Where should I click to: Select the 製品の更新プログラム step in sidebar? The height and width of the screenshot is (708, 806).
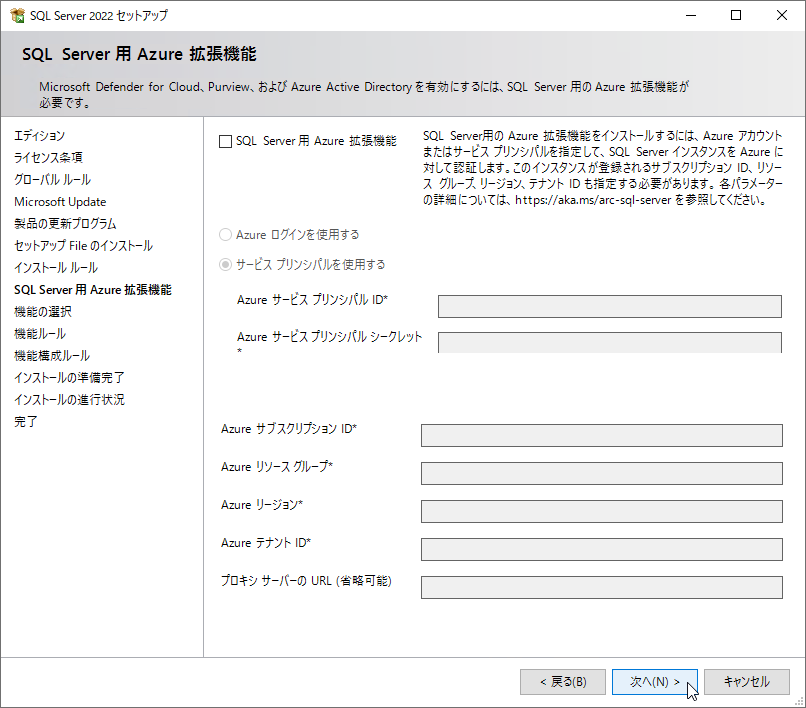click(65, 224)
